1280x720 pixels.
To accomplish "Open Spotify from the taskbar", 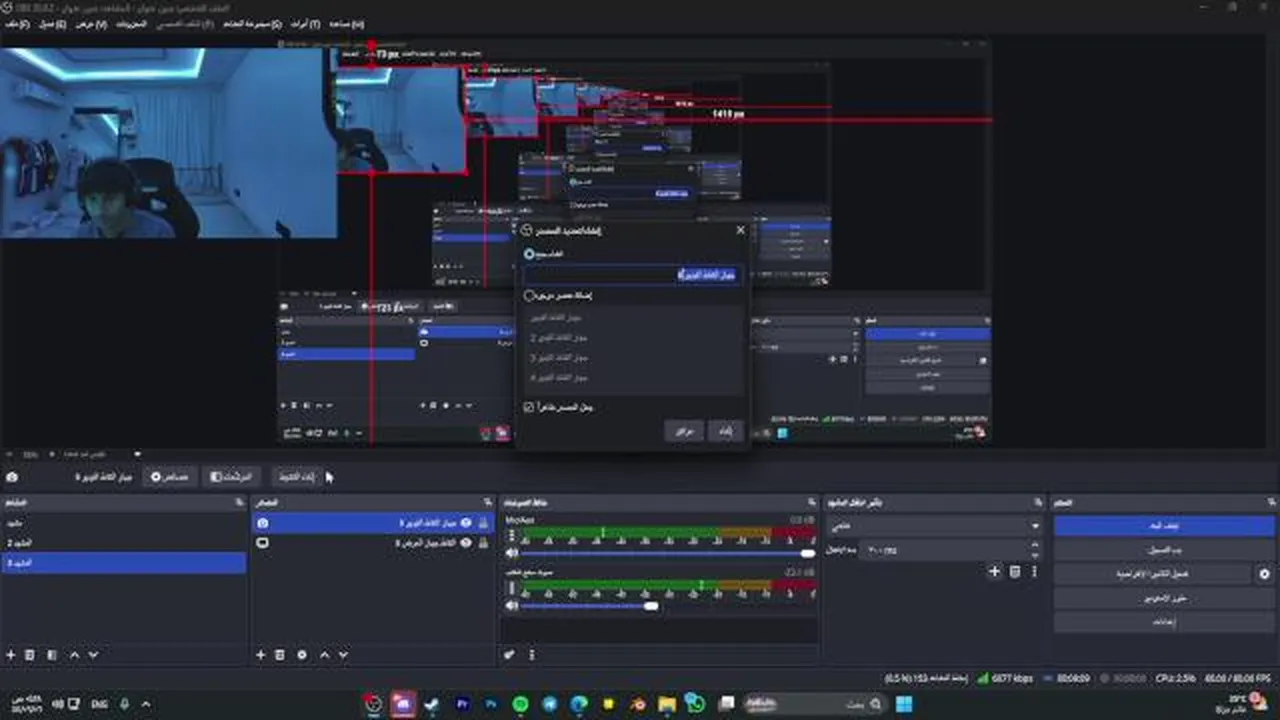I will [520, 704].
